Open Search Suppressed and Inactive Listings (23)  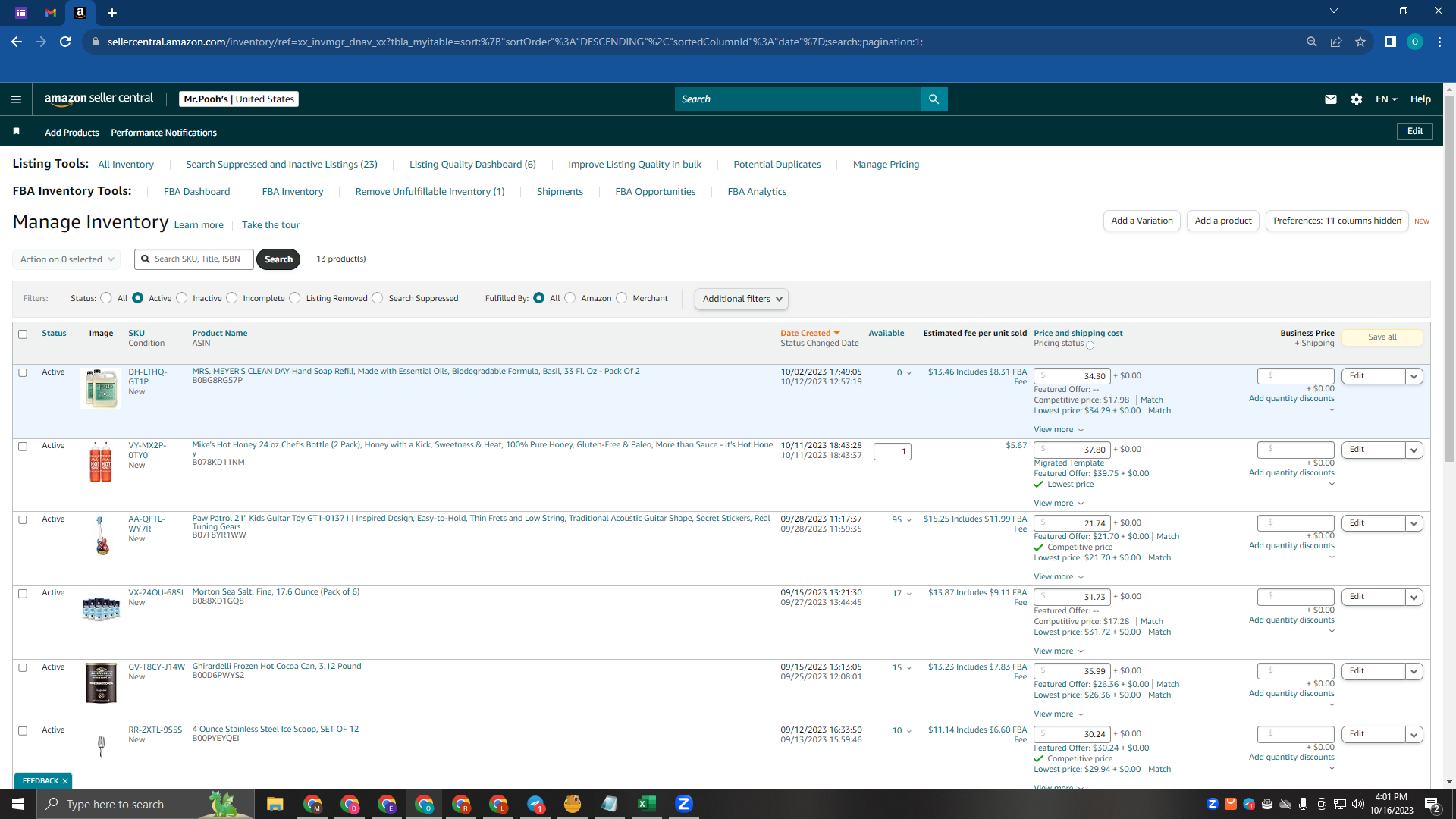pos(281,165)
